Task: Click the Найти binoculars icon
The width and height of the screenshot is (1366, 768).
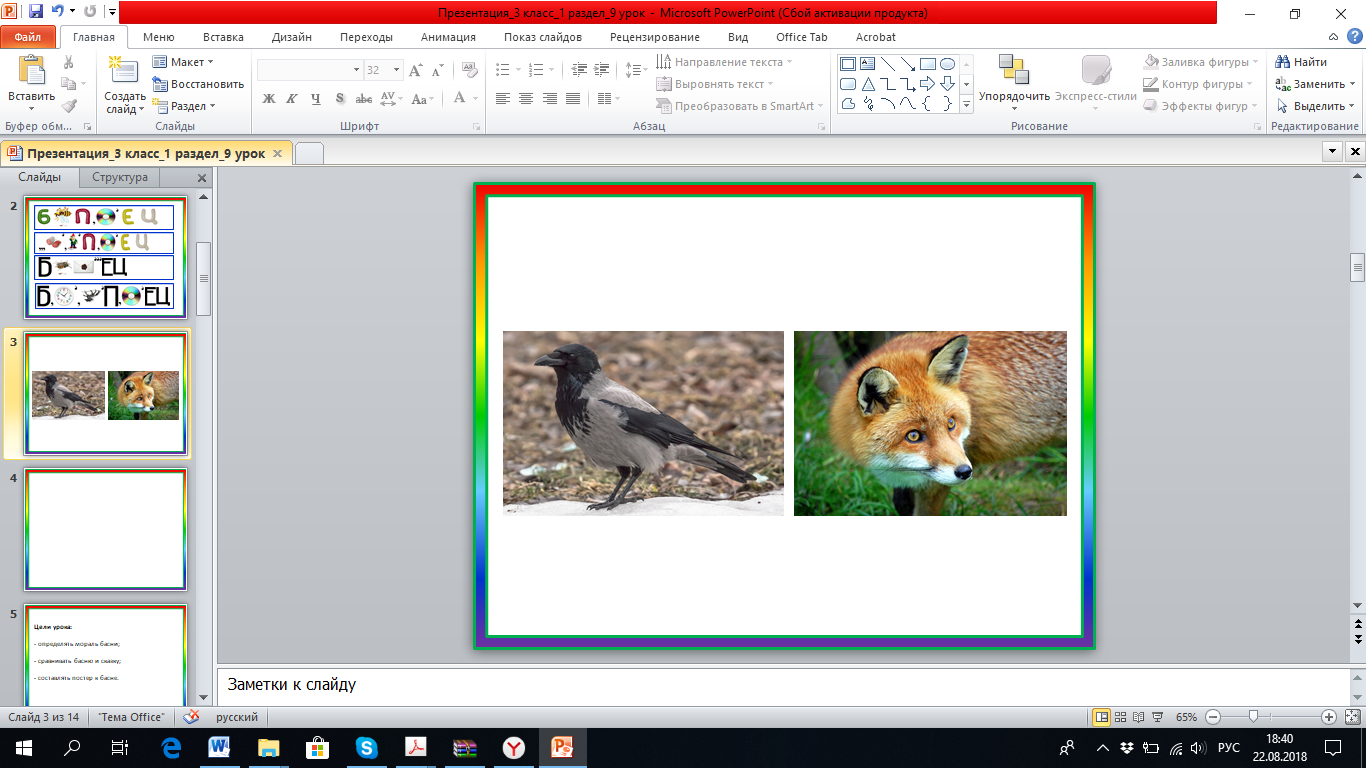Action: [1283, 62]
